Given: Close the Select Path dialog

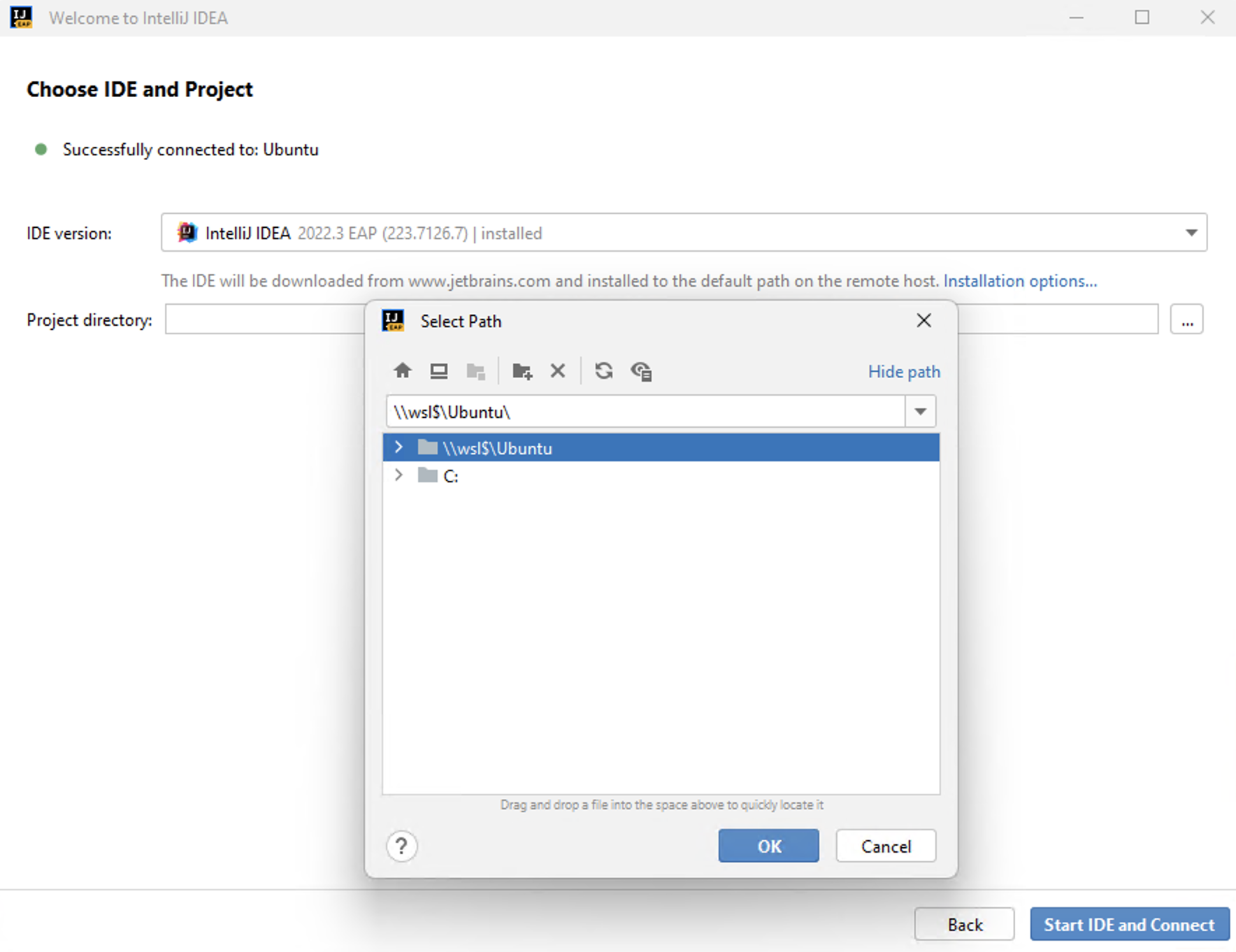Looking at the screenshot, I should tap(923, 320).
